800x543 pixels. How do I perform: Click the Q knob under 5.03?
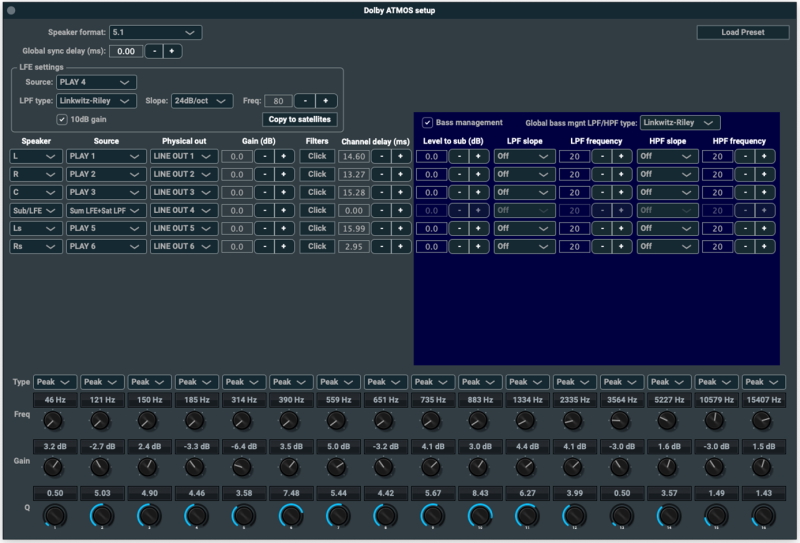point(102,515)
